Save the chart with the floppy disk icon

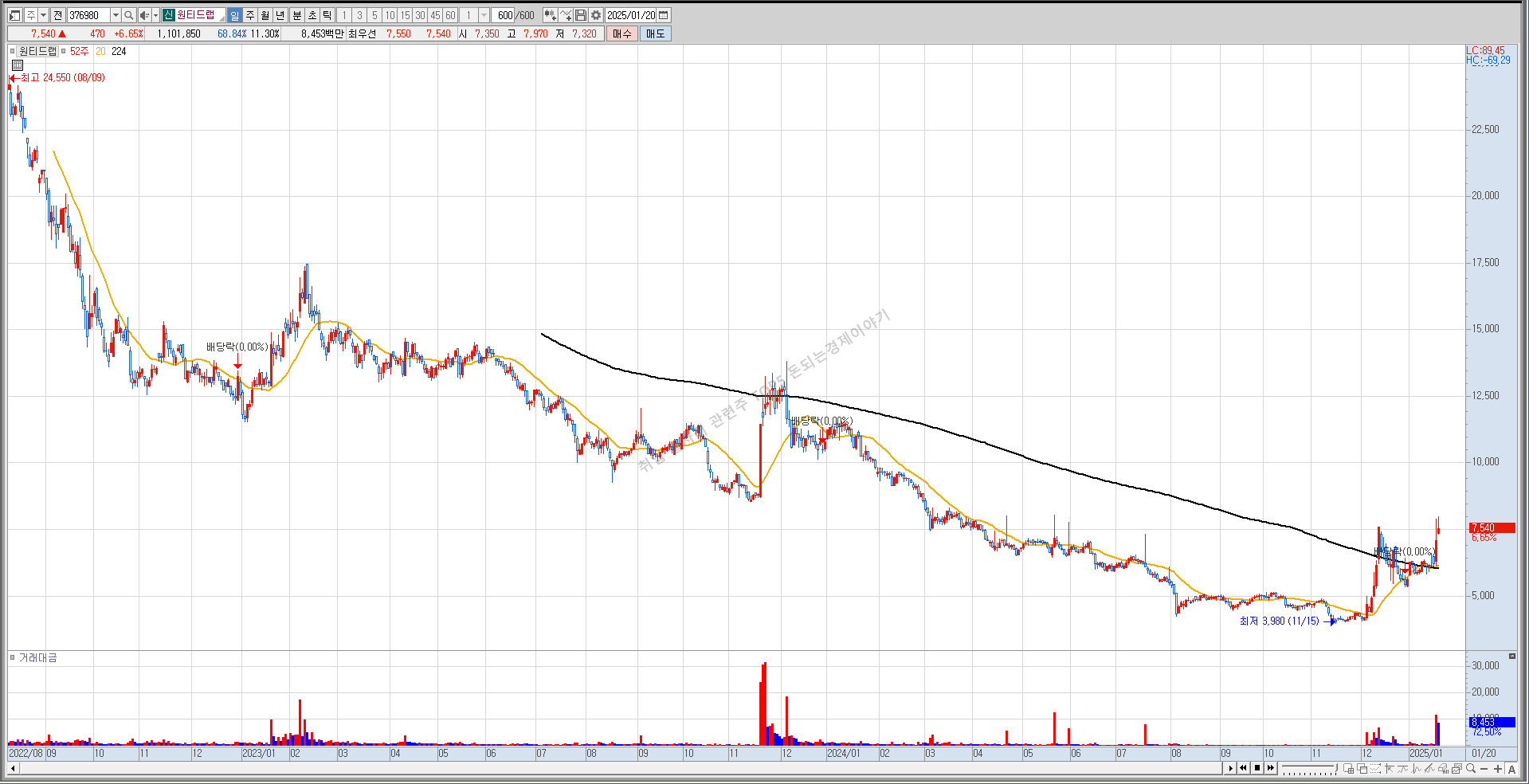(x=581, y=15)
